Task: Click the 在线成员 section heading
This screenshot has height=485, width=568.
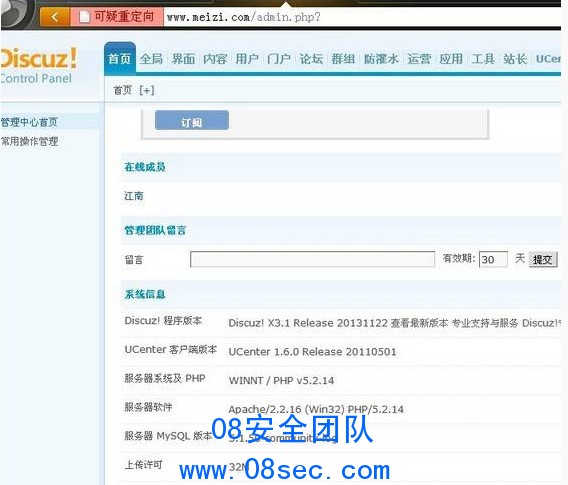Action: click(145, 167)
